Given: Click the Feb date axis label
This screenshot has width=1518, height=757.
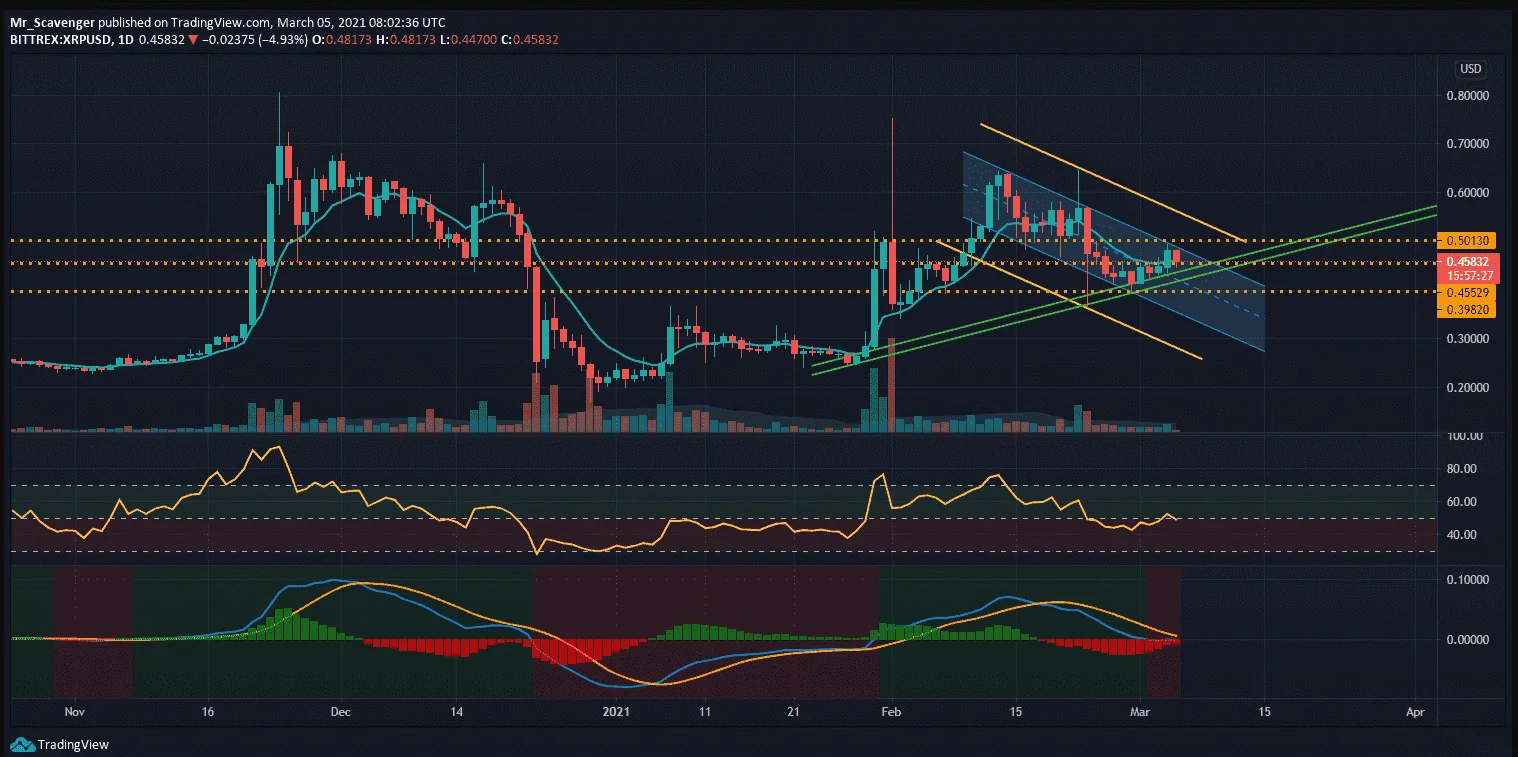Looking at the screenshot, I should (x=891, y=713).
